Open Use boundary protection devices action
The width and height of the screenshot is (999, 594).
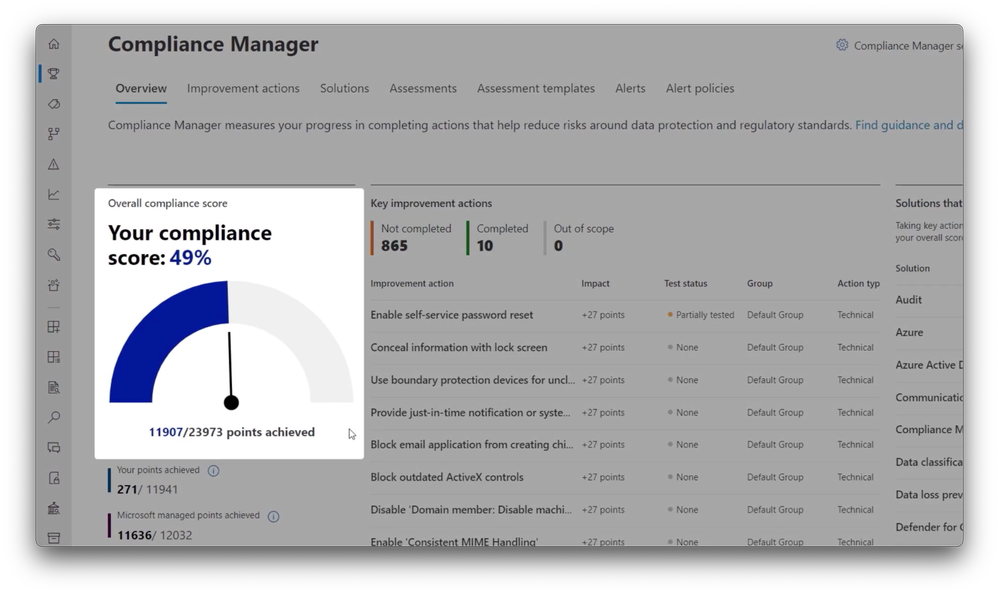coord(473,380)
